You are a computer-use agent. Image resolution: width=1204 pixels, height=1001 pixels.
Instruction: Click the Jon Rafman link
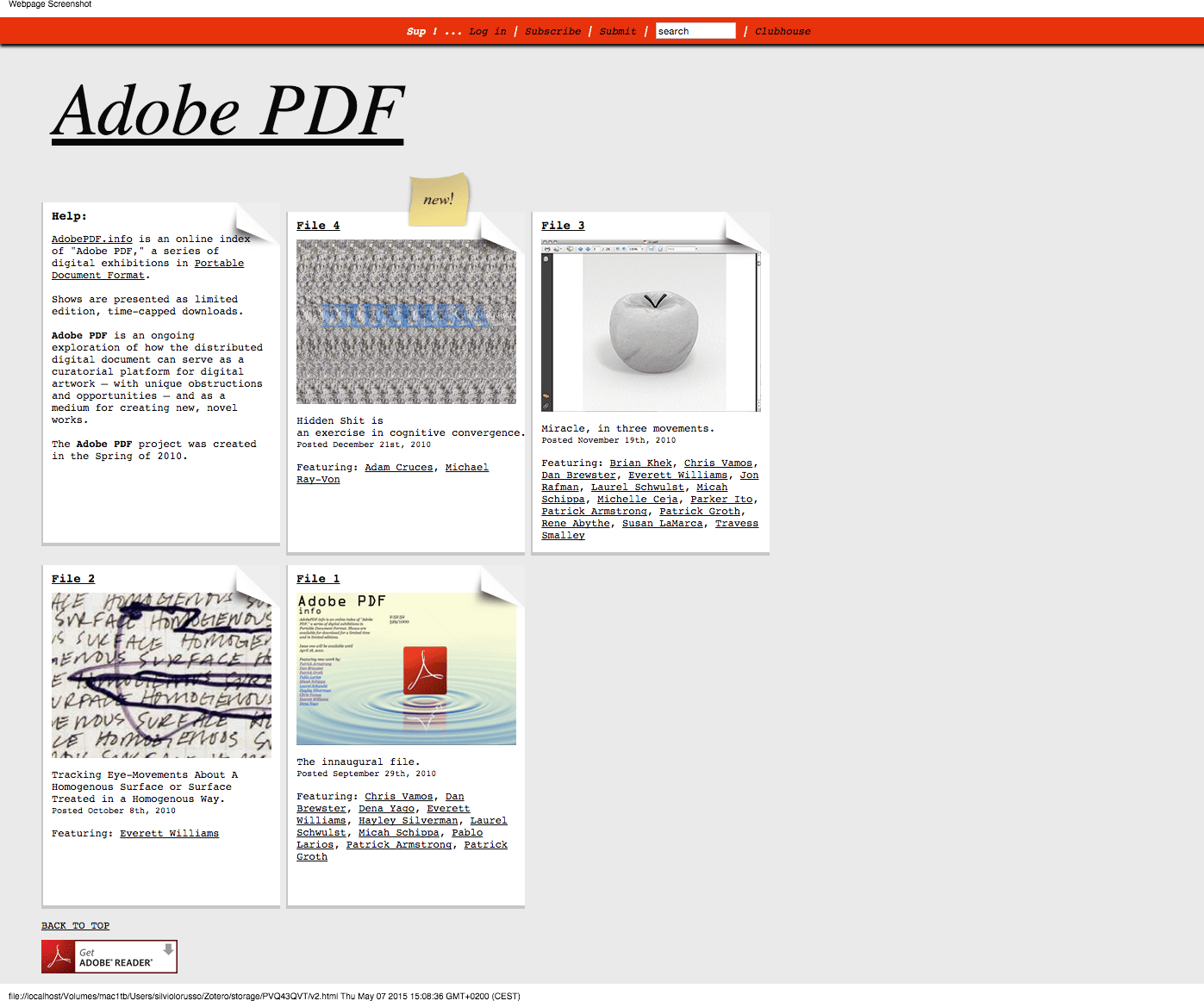point(650,482)
